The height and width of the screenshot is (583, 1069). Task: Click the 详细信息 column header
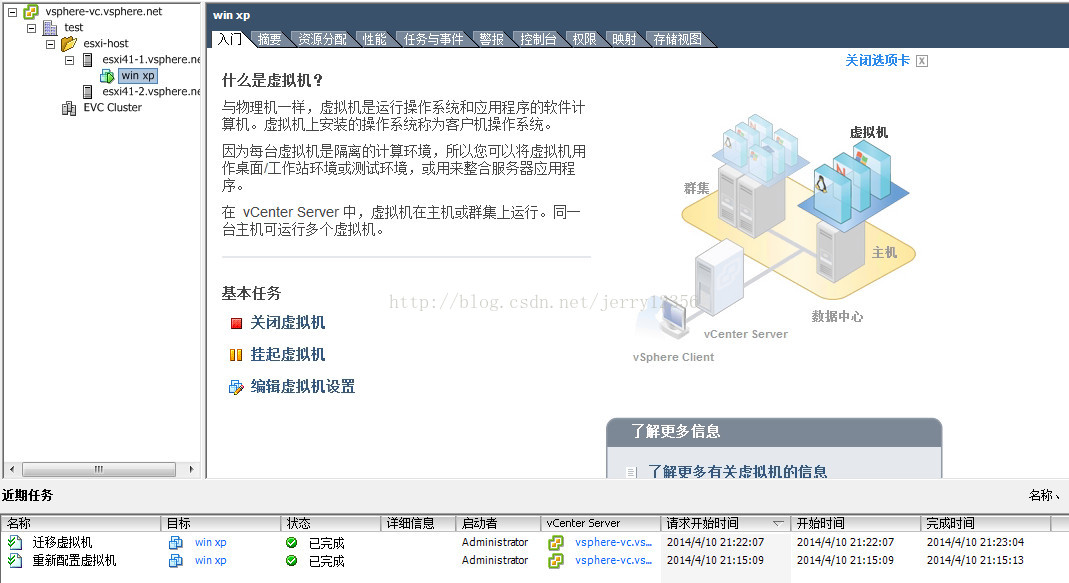click(418, 524)
